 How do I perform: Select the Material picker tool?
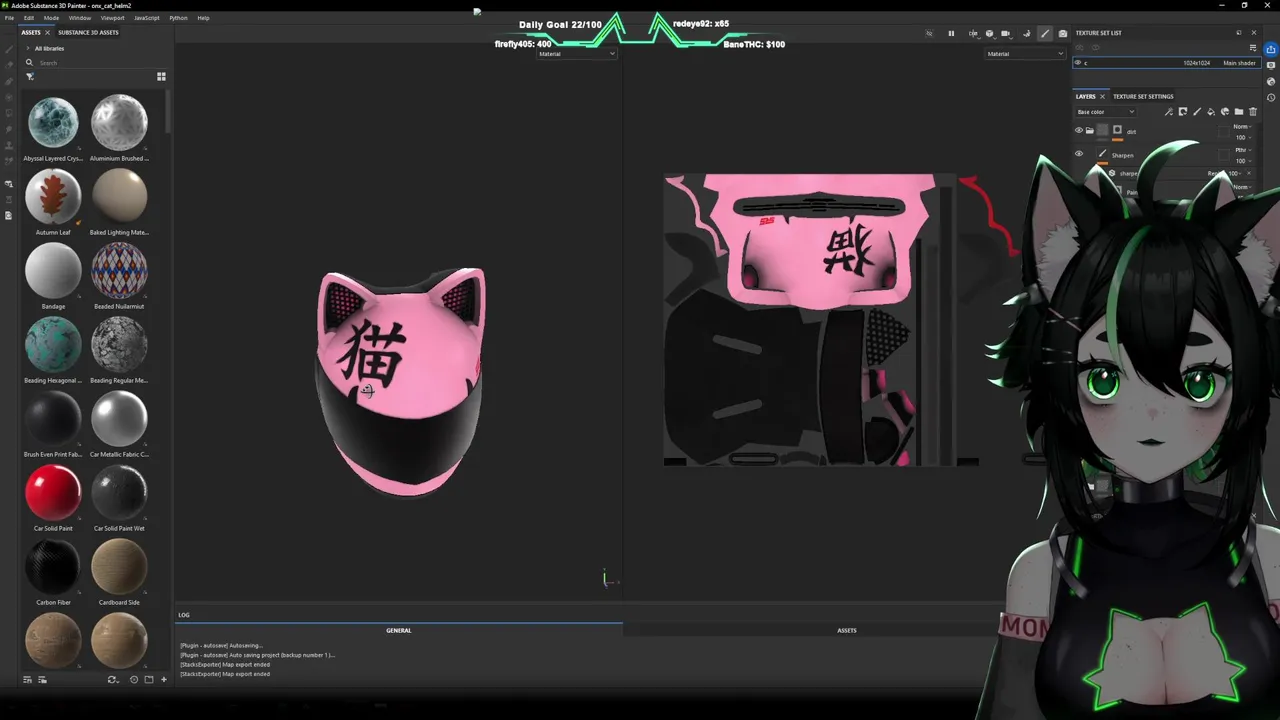click(9, 161)
